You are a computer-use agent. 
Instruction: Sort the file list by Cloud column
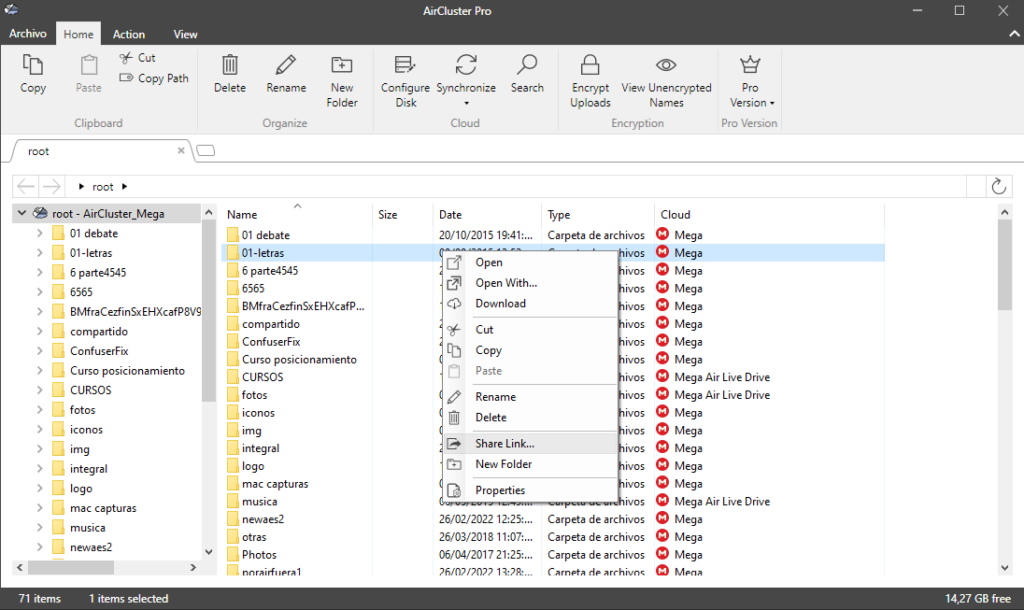coord(769,214)
